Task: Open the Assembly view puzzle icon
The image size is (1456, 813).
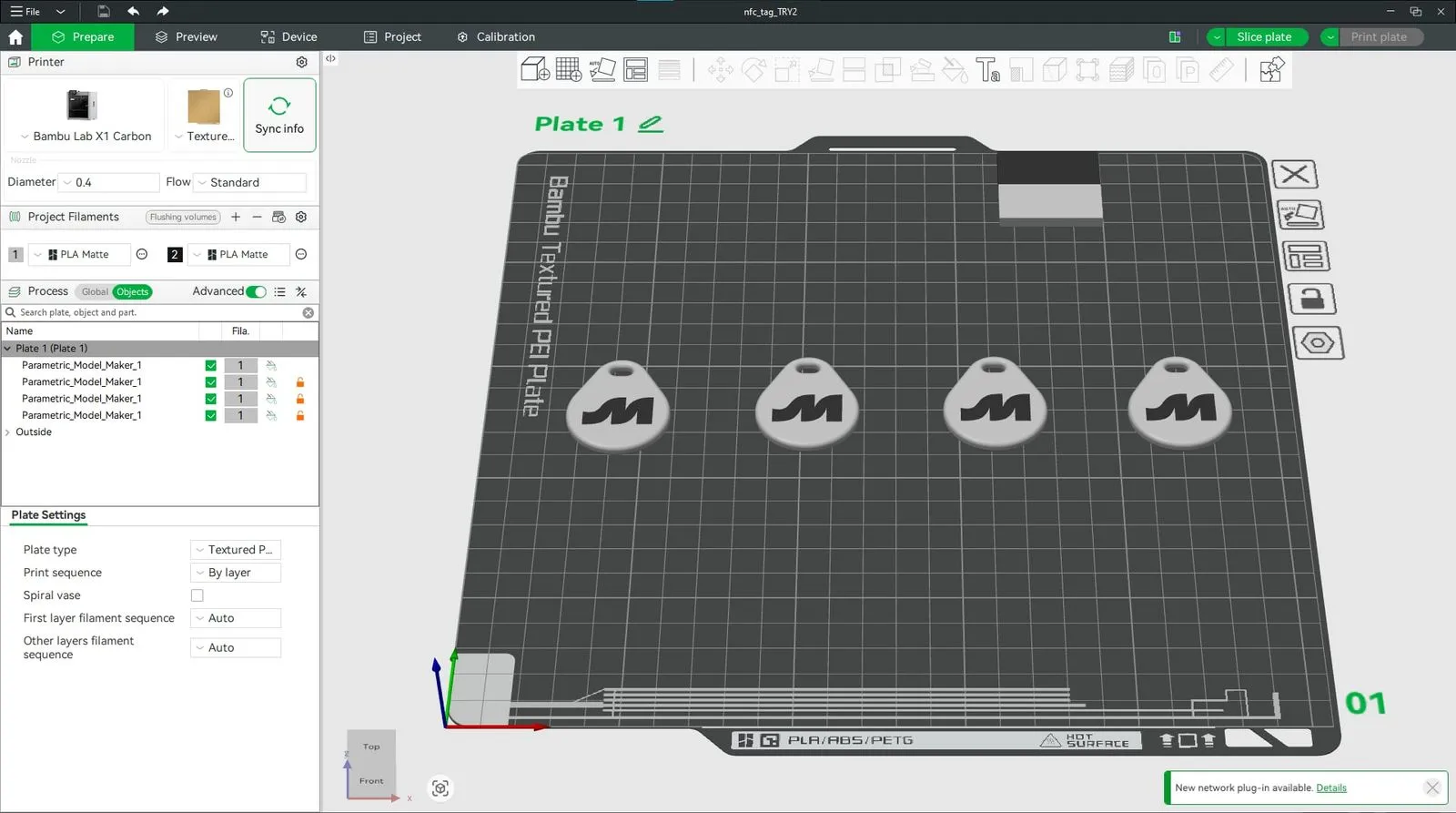Action: pyautogui.click(x=1271, y=69)
